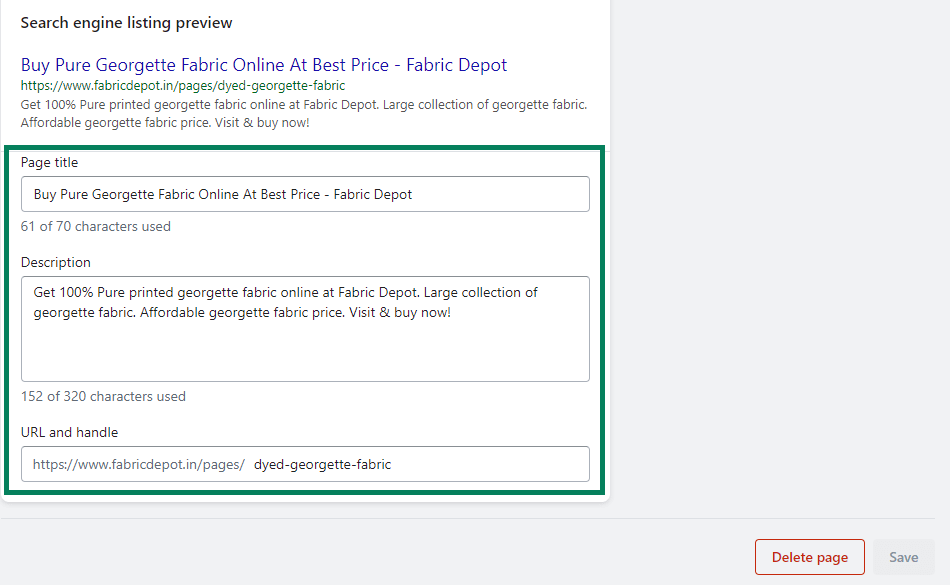Click the Search engine listing preview heading
This screenshot has width=950, height=585.
pos(127,23)
